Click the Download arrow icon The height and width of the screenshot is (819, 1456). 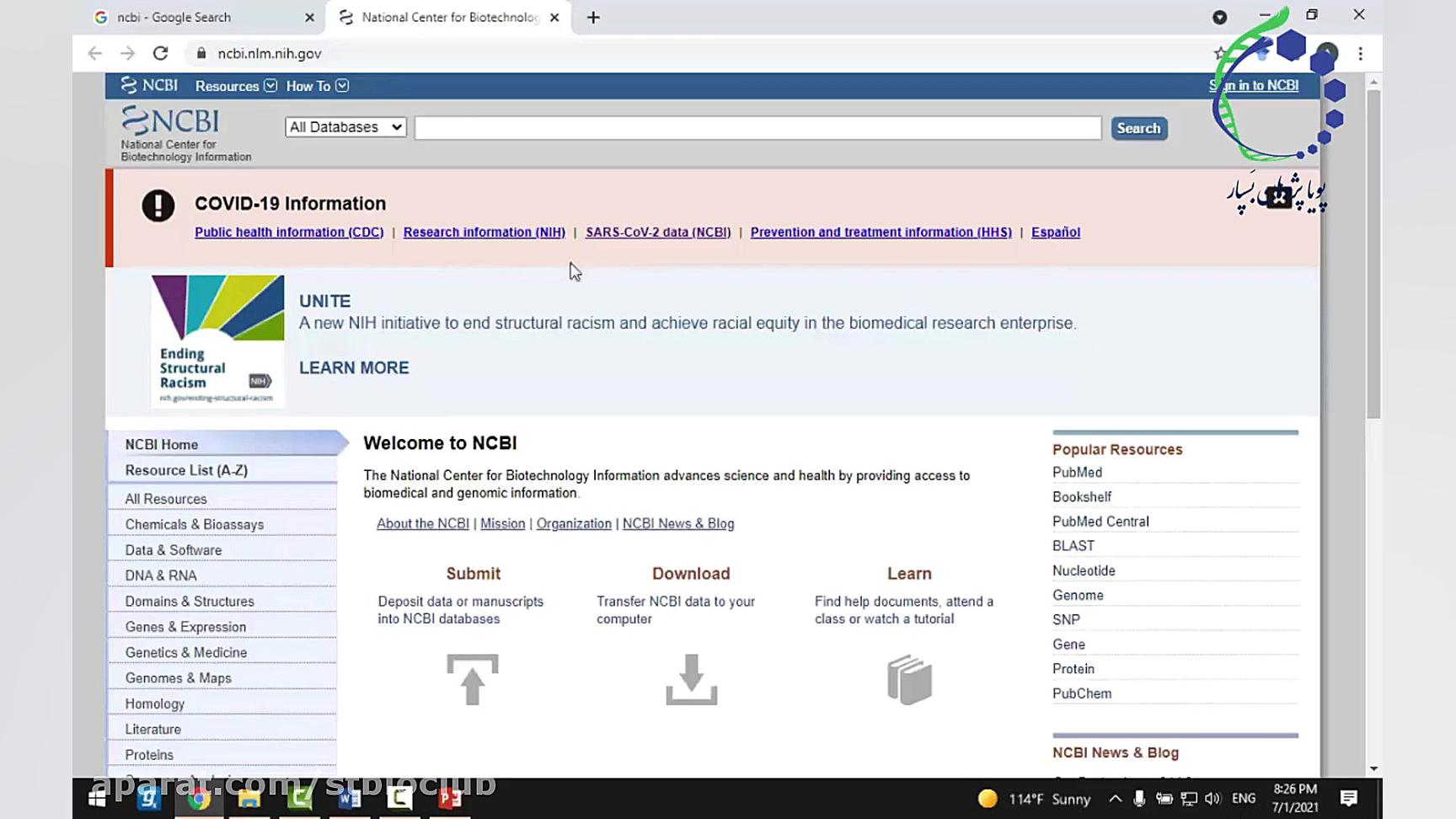coord(691,679)
